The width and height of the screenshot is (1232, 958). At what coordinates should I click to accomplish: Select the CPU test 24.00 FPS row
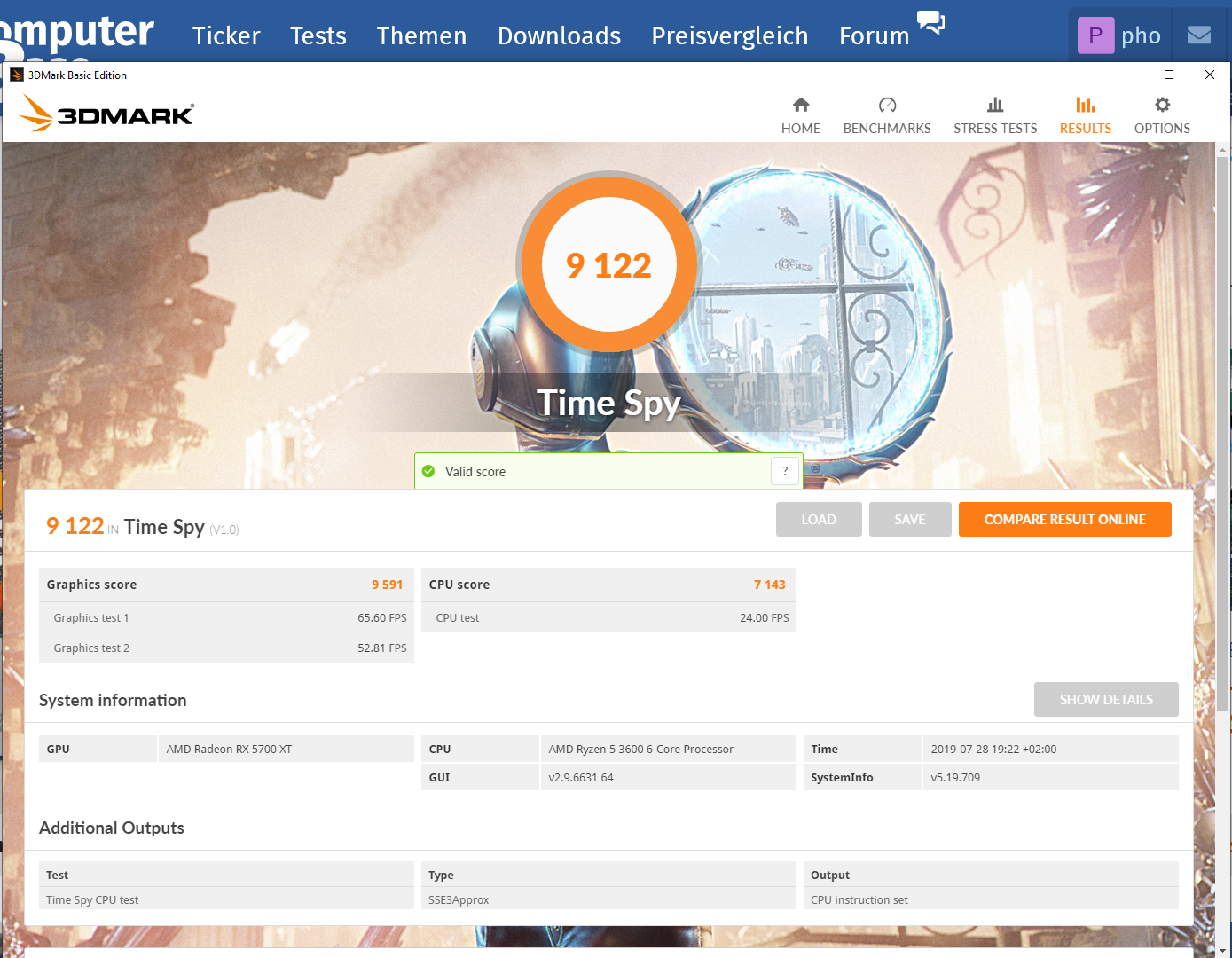coord(608,617)
